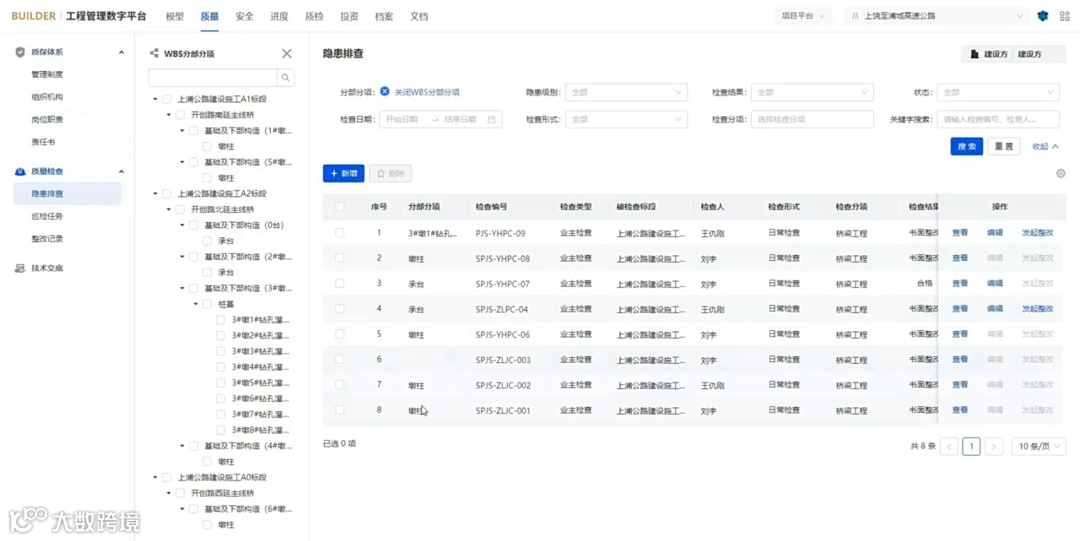The width and height of the screenshot is (1080, 541).
Task: Change page size 10条/页 dropdown
Action: 1039,447
